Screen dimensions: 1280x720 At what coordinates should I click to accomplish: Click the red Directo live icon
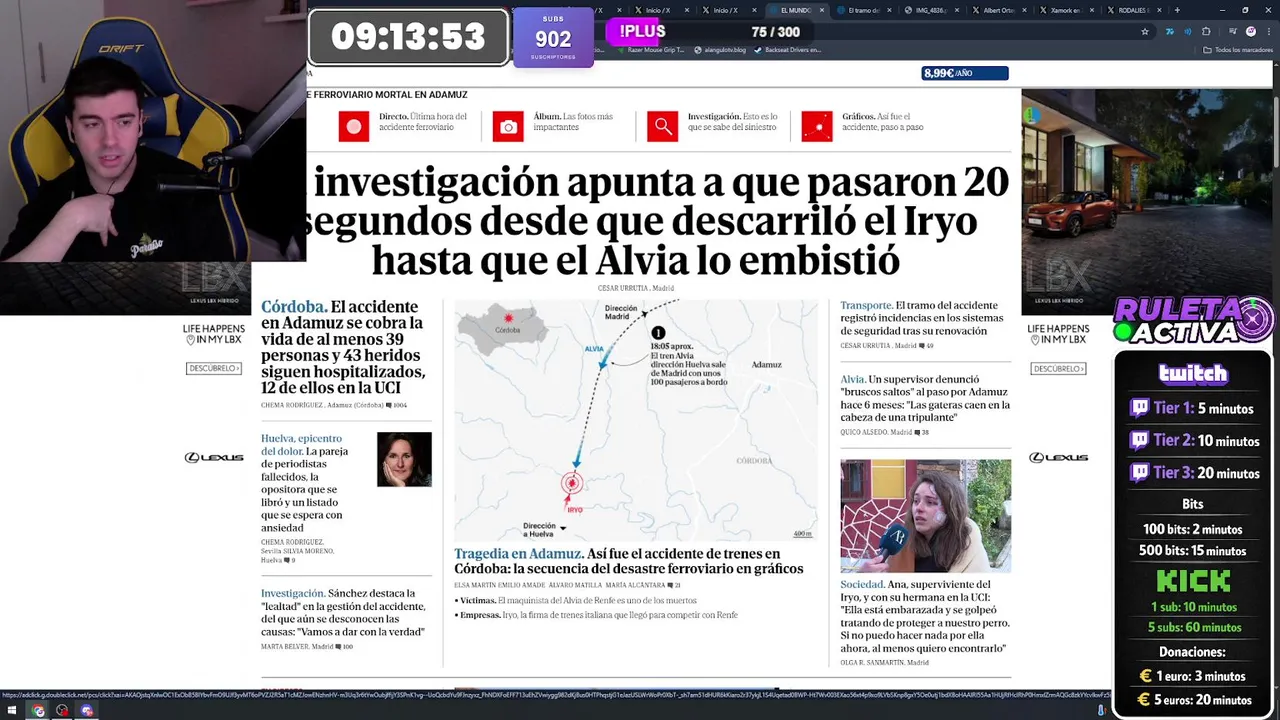pyautogui.click(x=353, y=126)
